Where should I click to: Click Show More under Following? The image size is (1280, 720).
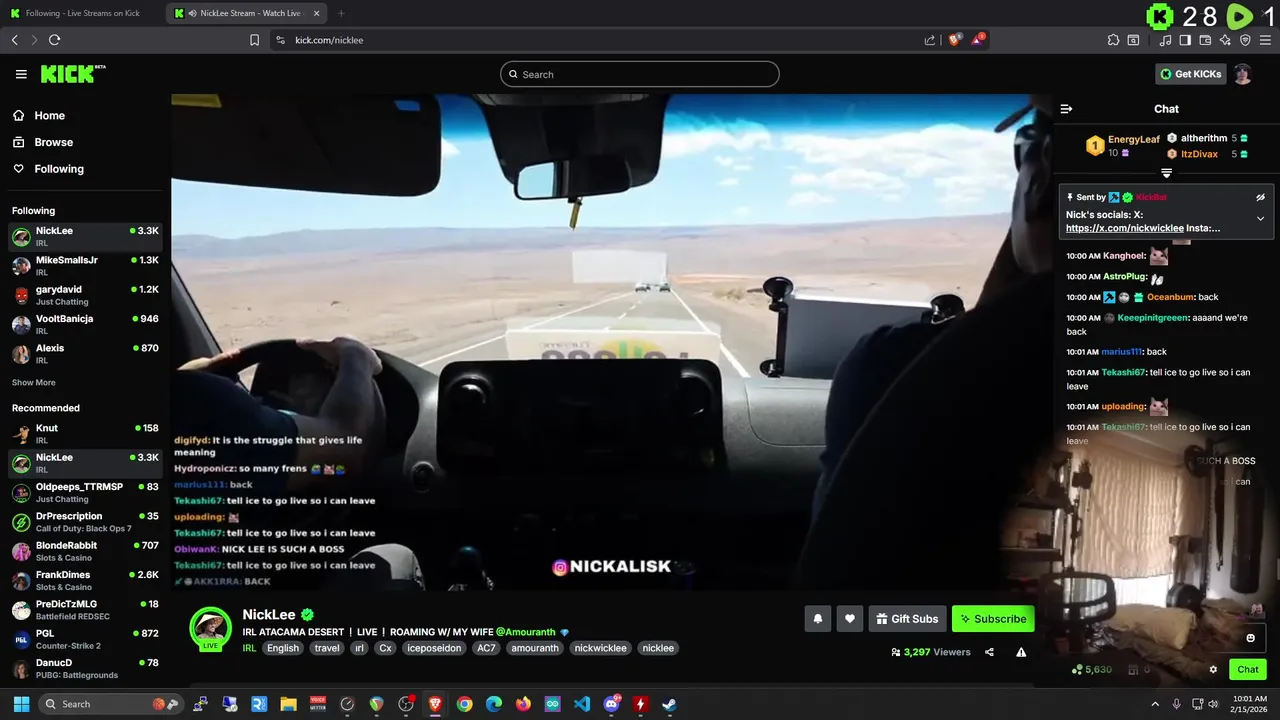[x=33, y=383]
